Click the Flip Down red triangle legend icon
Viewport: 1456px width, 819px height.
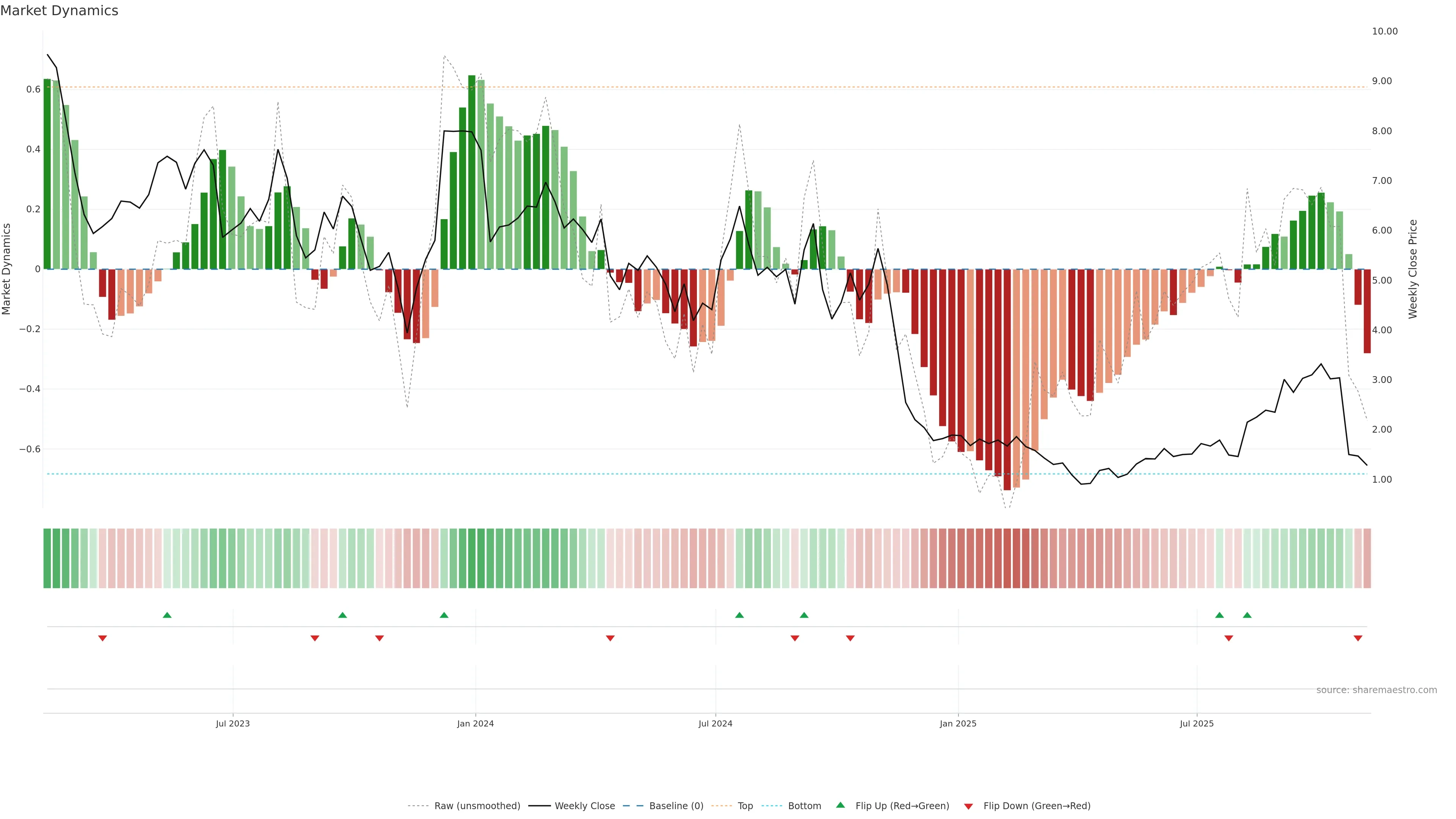point(968,806)
